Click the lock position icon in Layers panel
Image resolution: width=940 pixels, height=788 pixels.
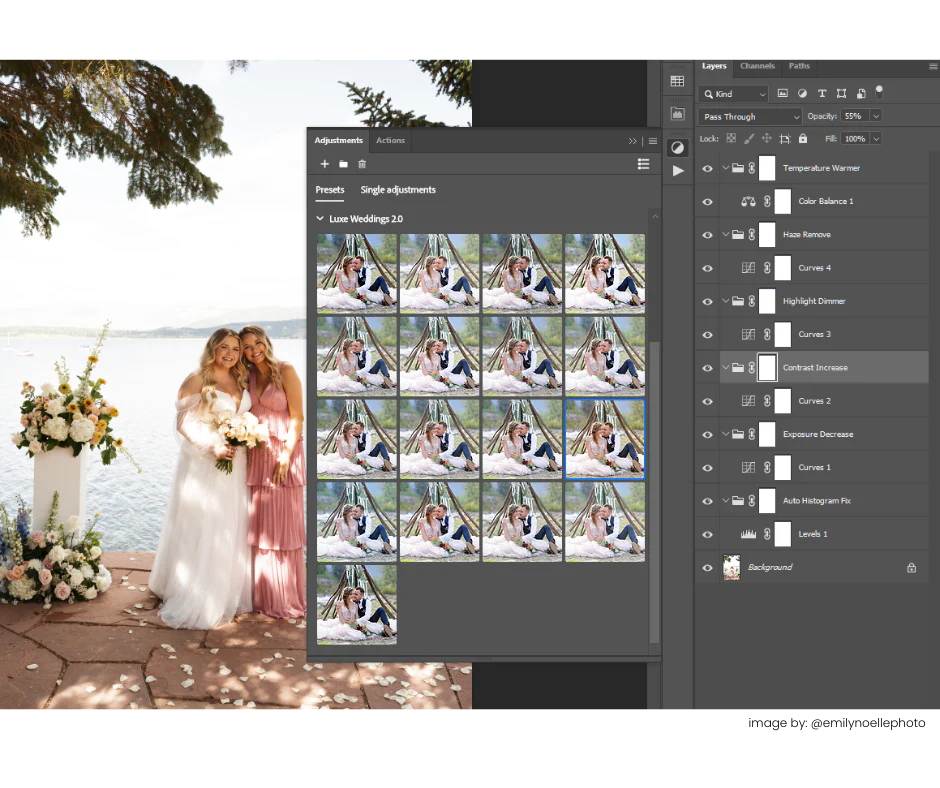[768, 138]
